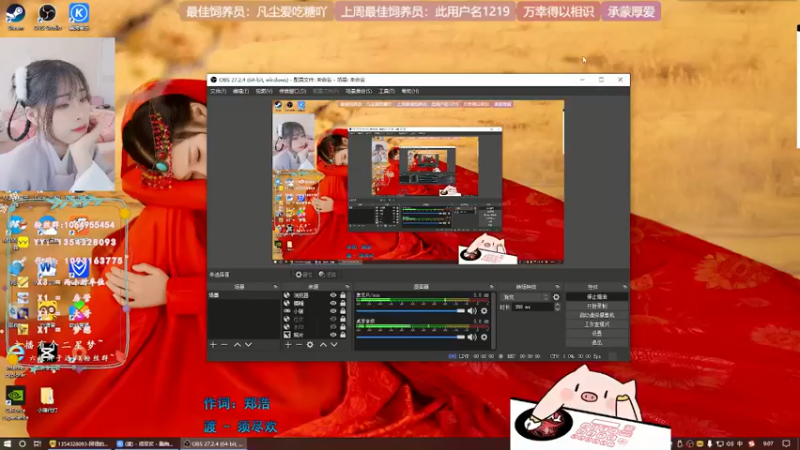Open the blue K music player shortcut
The image size is (800, 450).
[79, 16]
